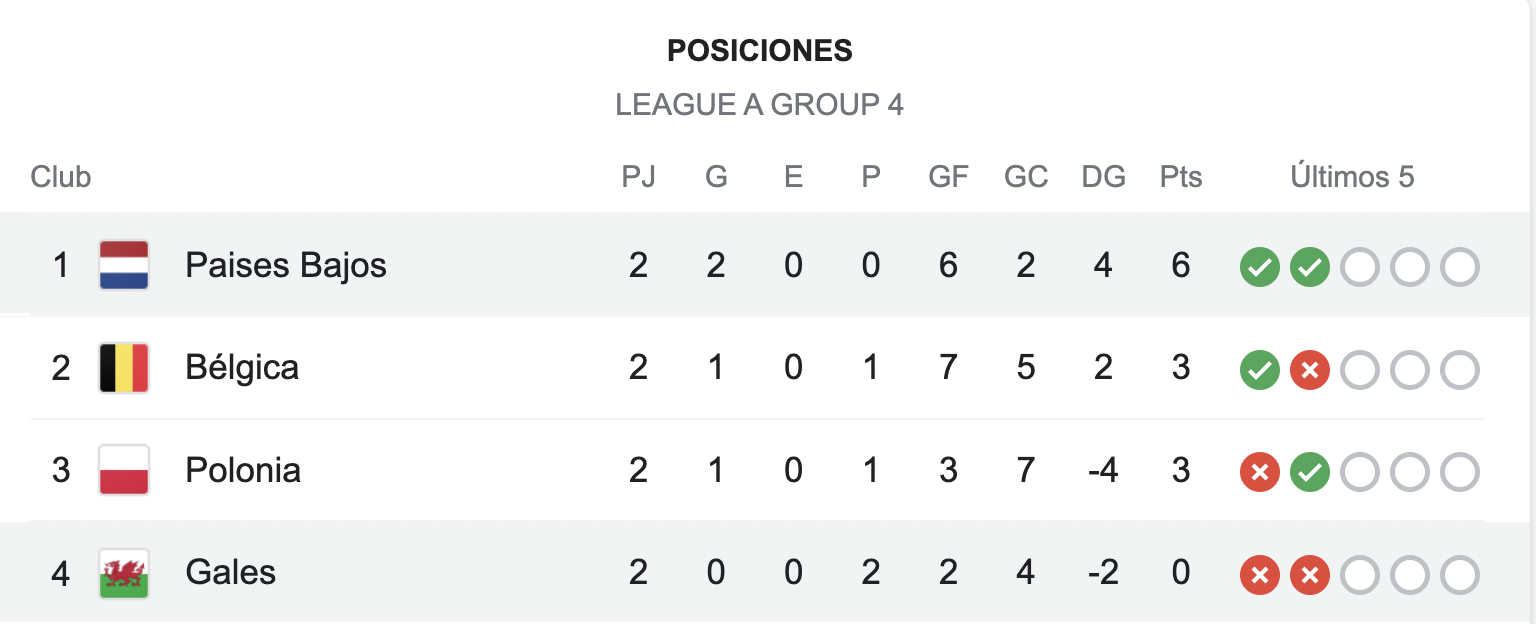Click Polonia's green win checkmark icon
Image resolution: width=1536 pixels, height=624 pixels.
1310,473
